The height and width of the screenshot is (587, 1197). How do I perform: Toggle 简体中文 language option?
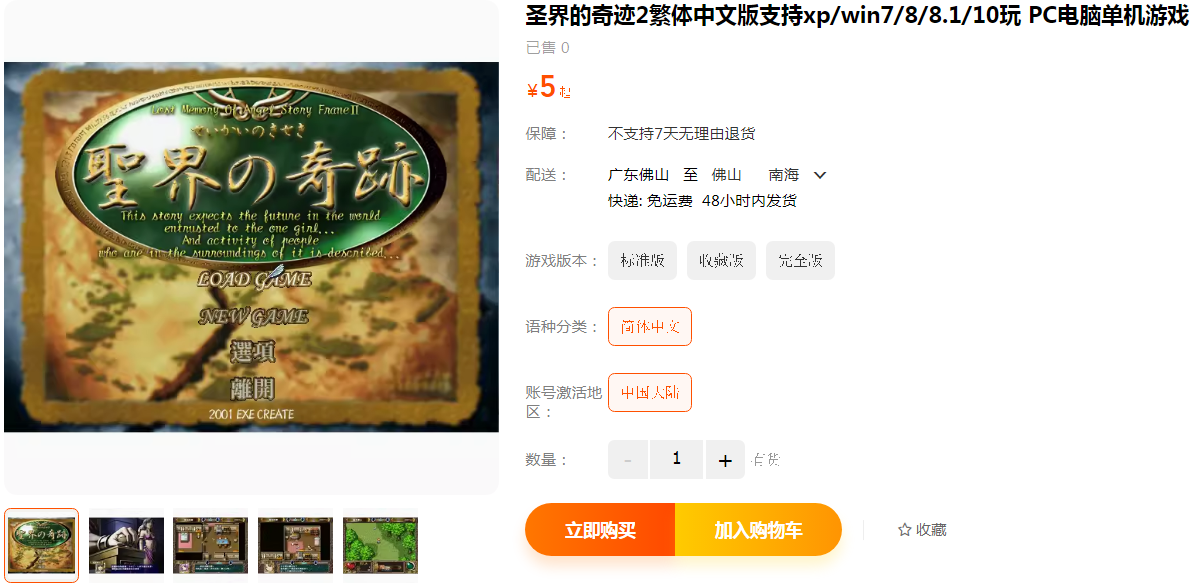[650, 327]
